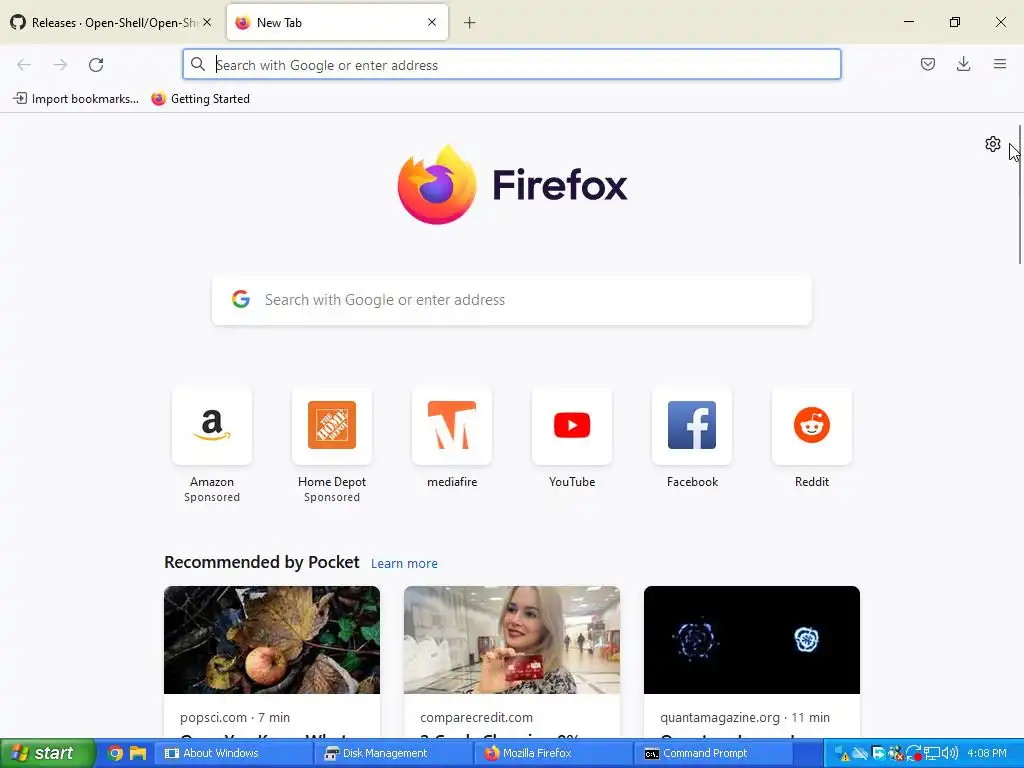Open the Downloads panel

point(963,64)
